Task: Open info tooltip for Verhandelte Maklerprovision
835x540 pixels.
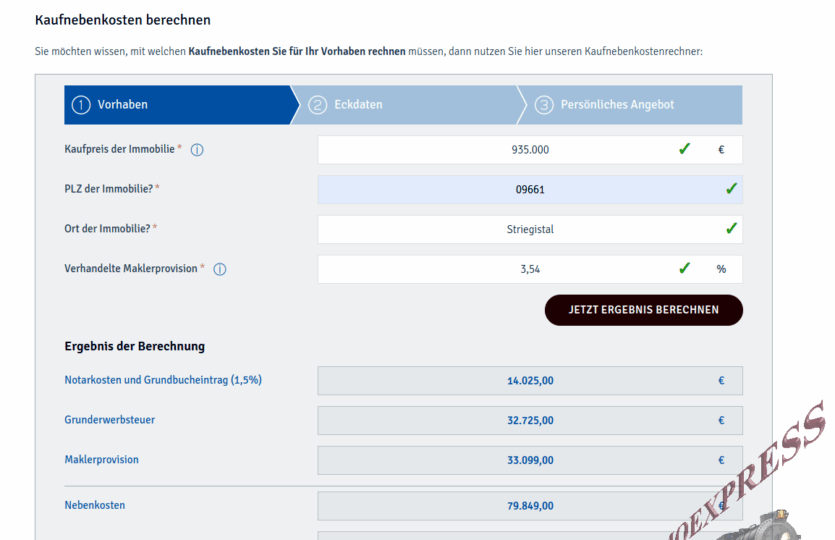Action: 220,269
